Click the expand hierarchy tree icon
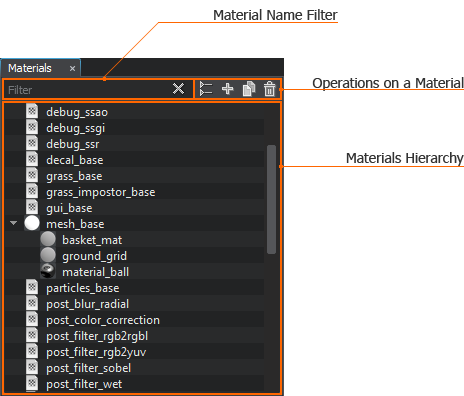The height and width of the screenshot is (396, 464). (206, 89)
